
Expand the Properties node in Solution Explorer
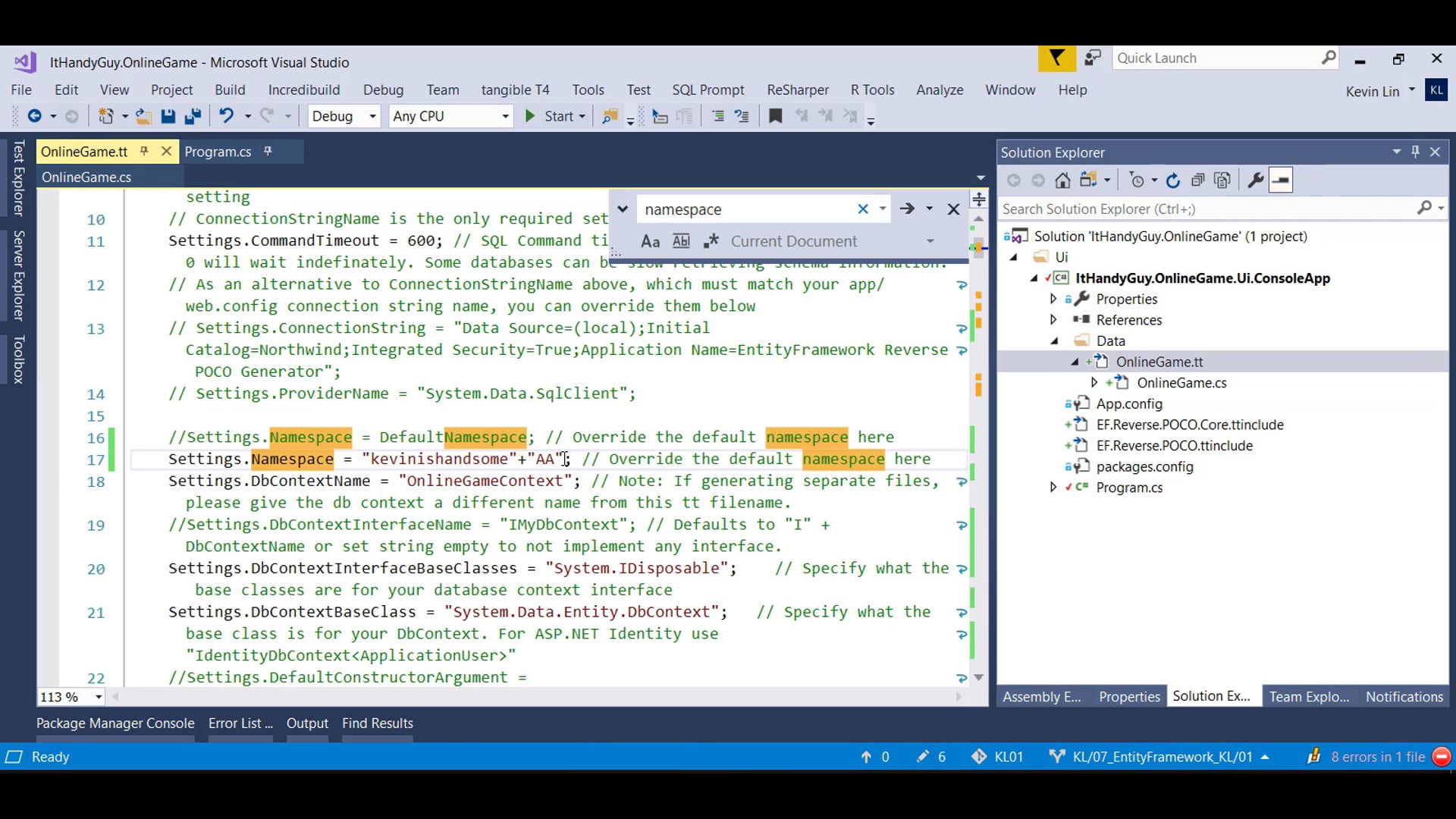pos(1053,299)
